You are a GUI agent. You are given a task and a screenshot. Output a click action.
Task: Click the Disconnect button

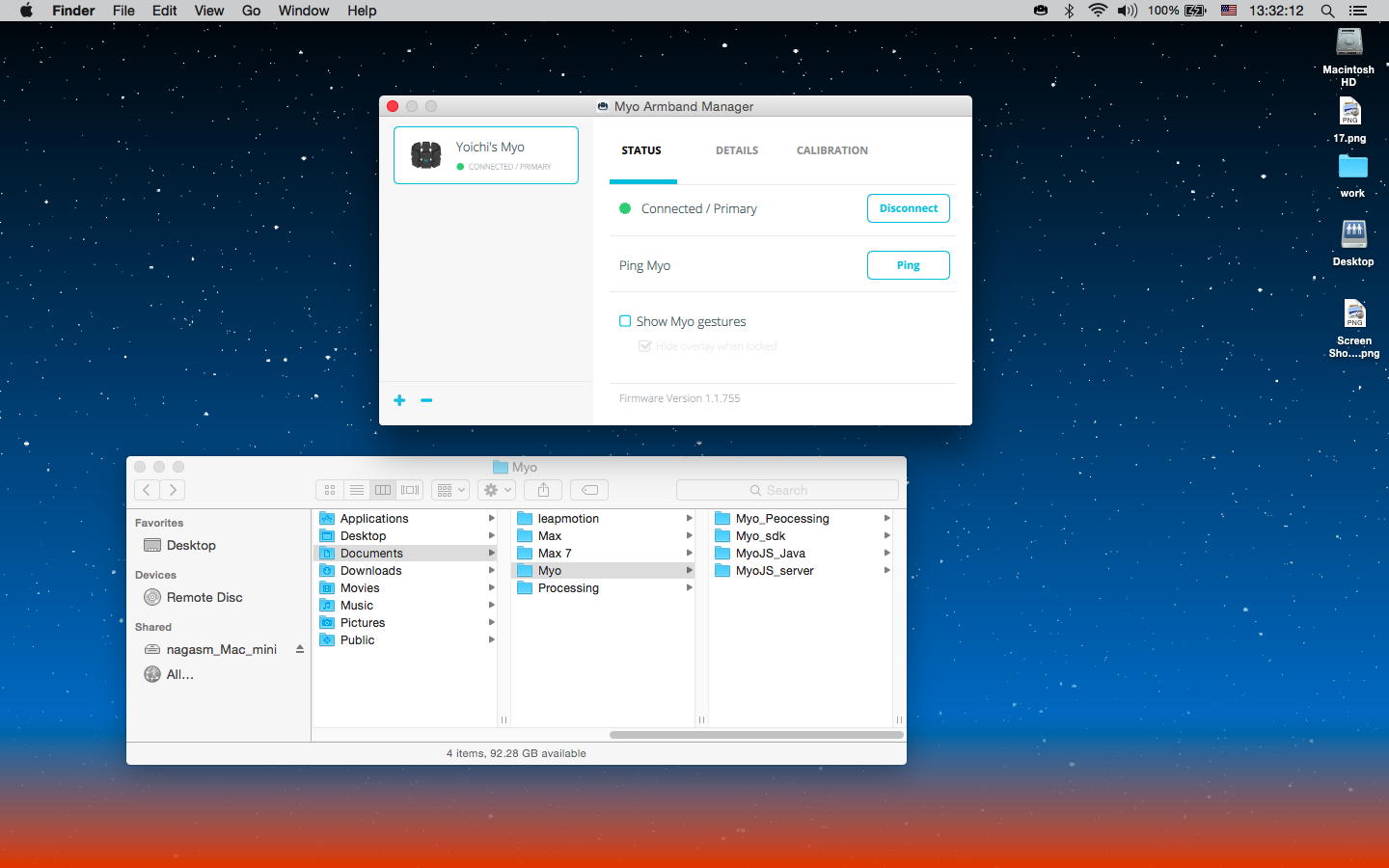909,208
